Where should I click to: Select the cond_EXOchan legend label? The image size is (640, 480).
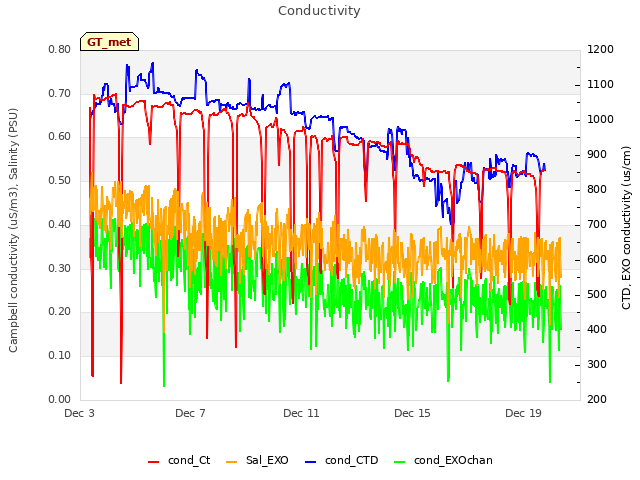(x=453, y=460)
